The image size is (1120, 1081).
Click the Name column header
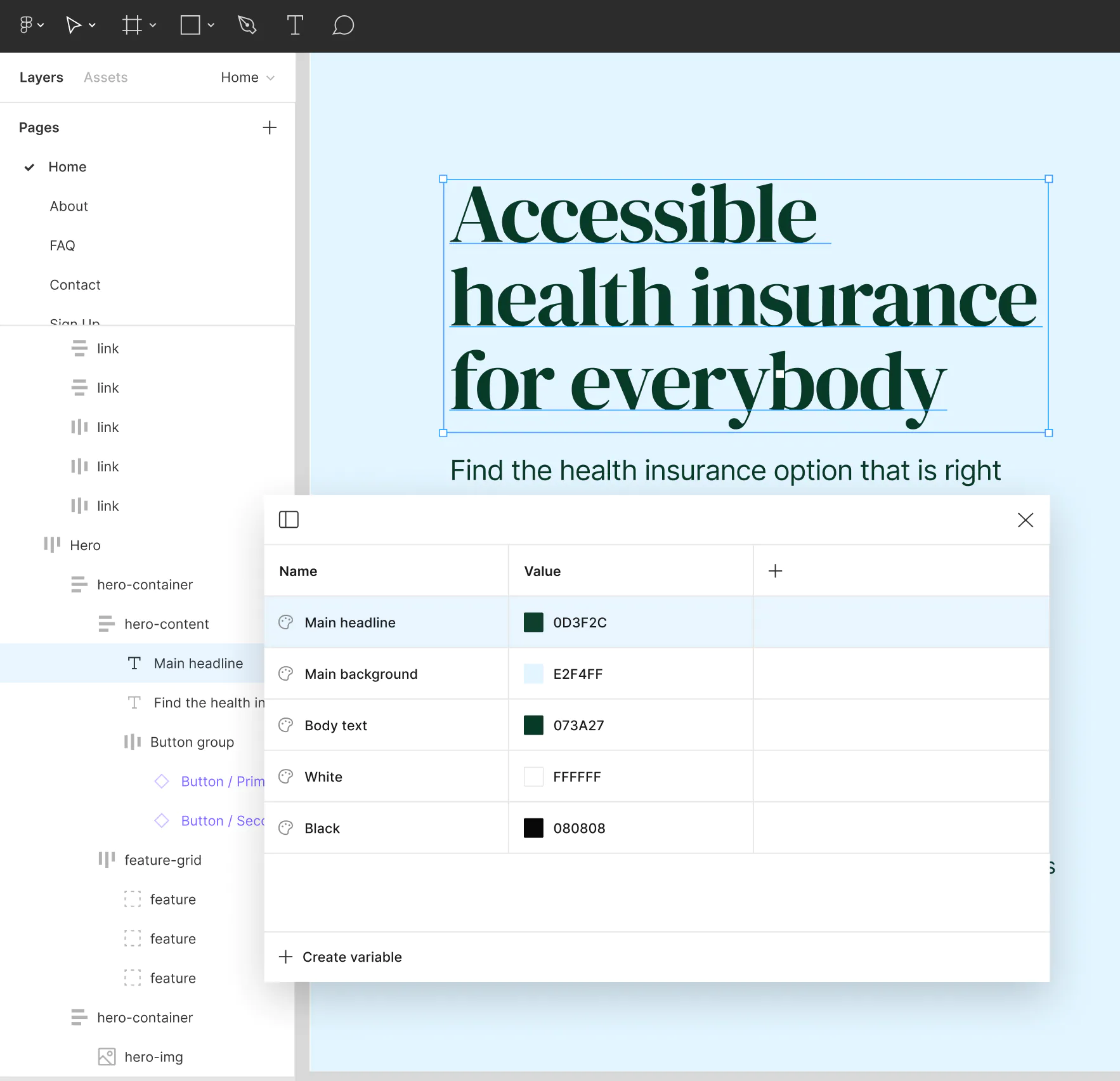point(298,571)
